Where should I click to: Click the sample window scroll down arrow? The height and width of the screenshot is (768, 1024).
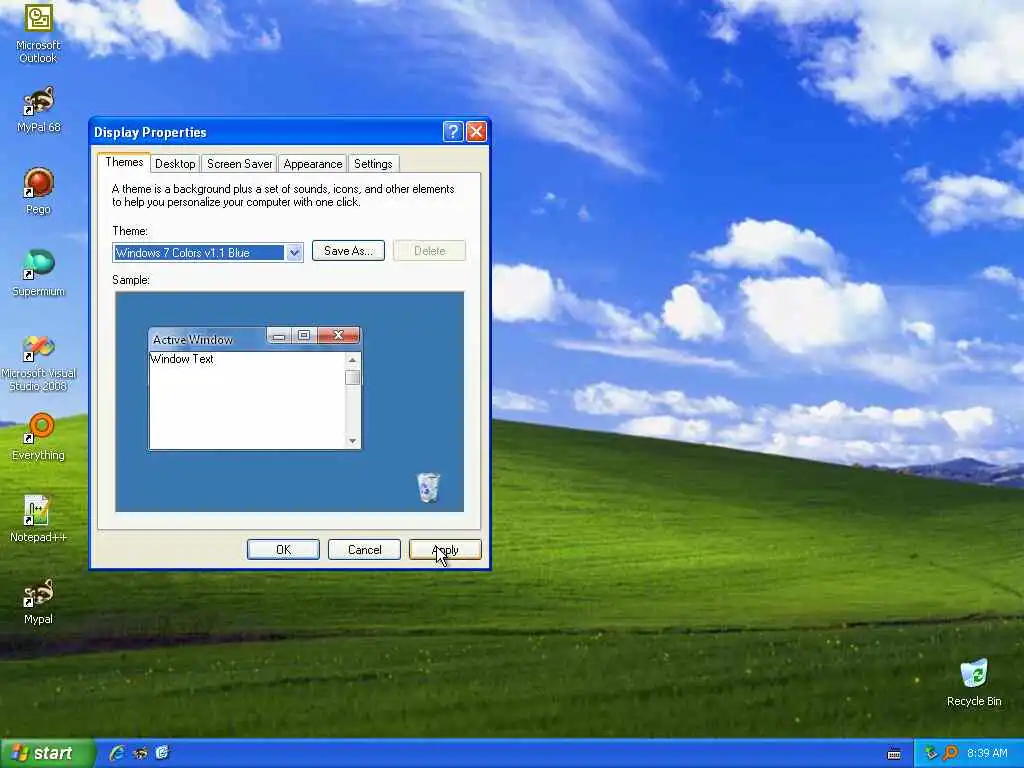click(x=353, y=441)
